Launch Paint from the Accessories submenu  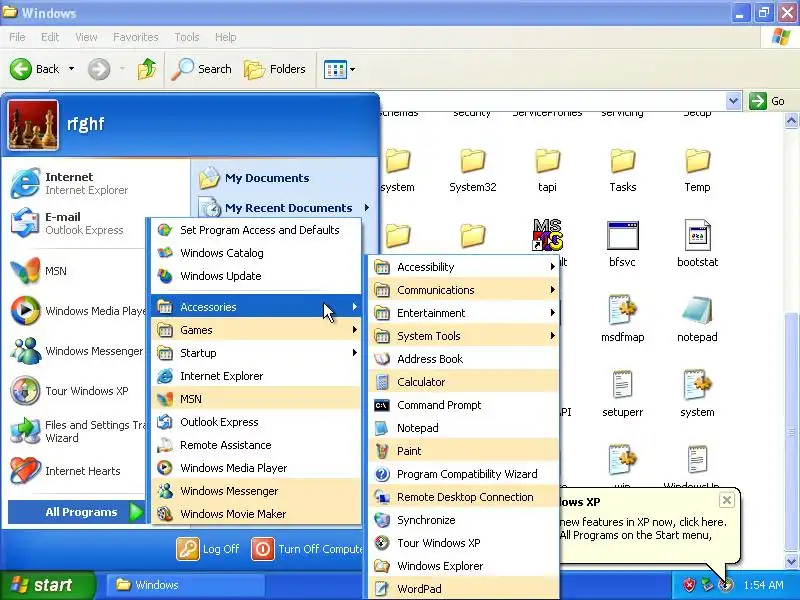[x=463, y=451]
